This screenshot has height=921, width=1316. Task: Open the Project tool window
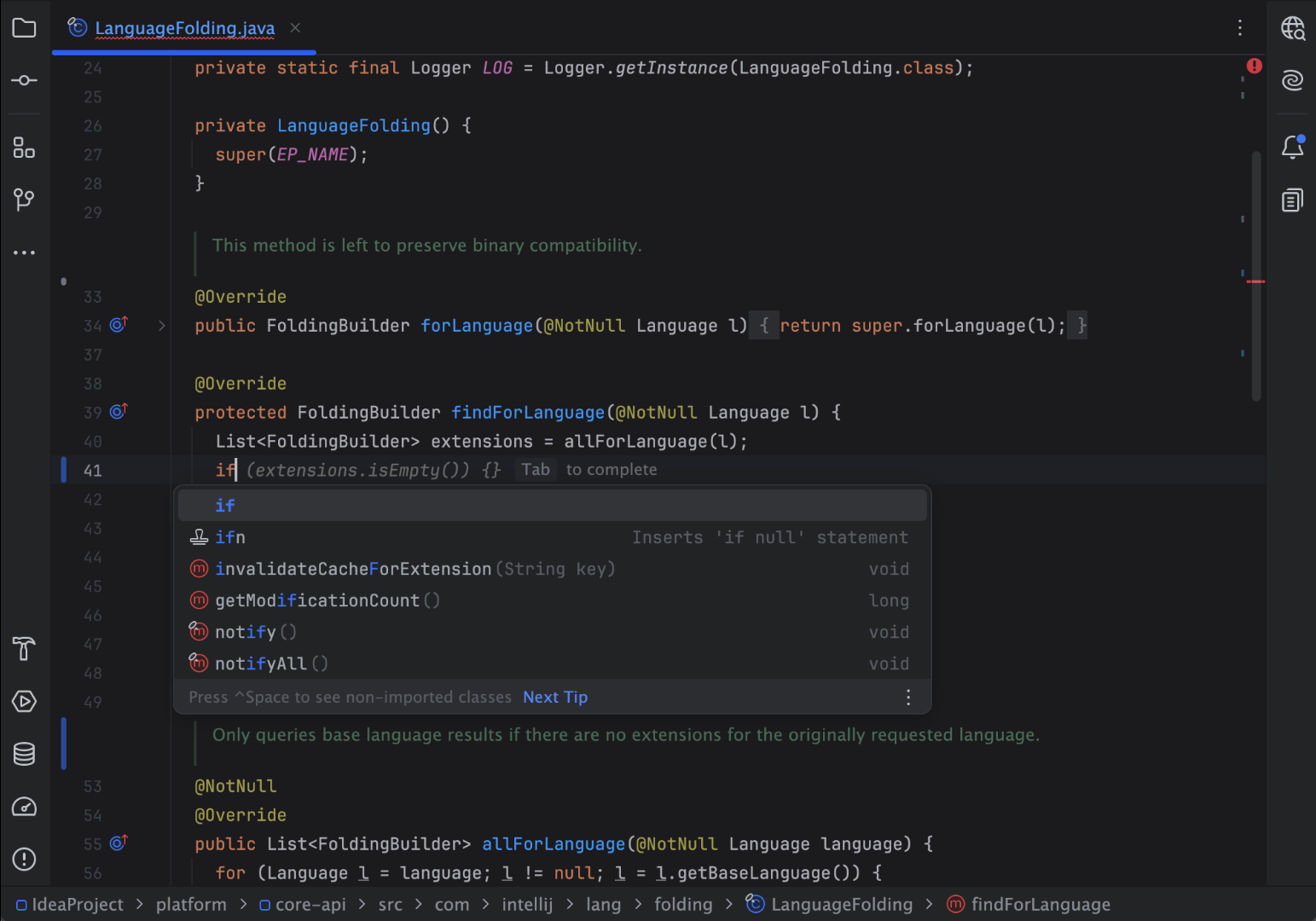pos(24,28)
